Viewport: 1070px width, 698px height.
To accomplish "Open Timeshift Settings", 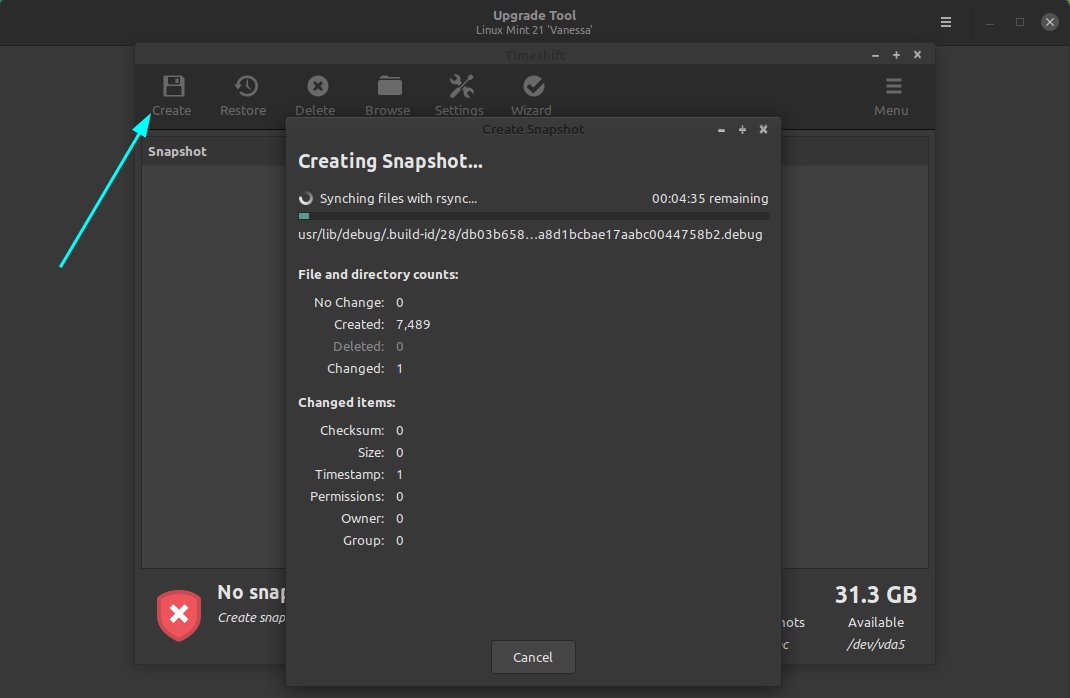I will coord(460,95).
